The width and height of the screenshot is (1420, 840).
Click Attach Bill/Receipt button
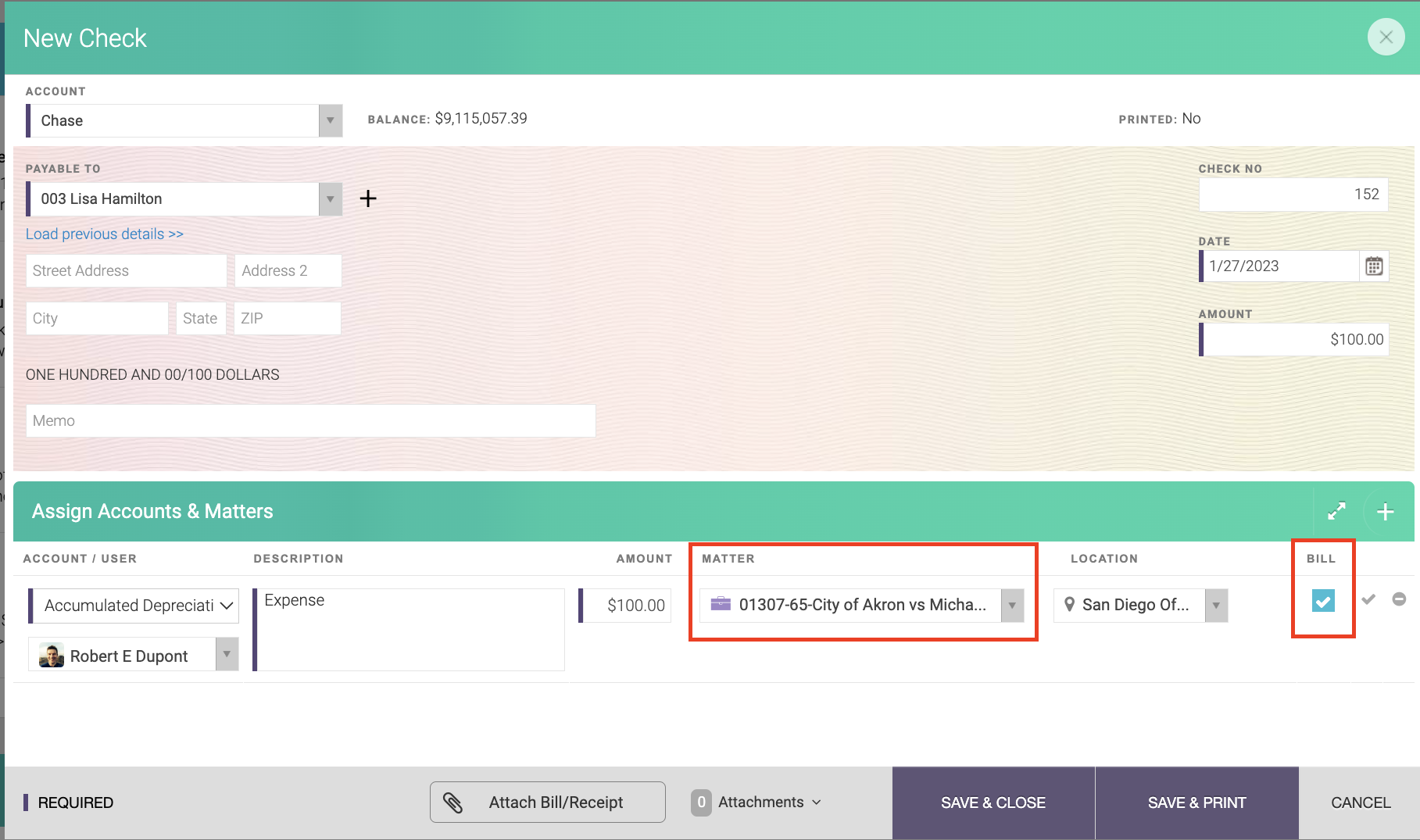[548, 802]
